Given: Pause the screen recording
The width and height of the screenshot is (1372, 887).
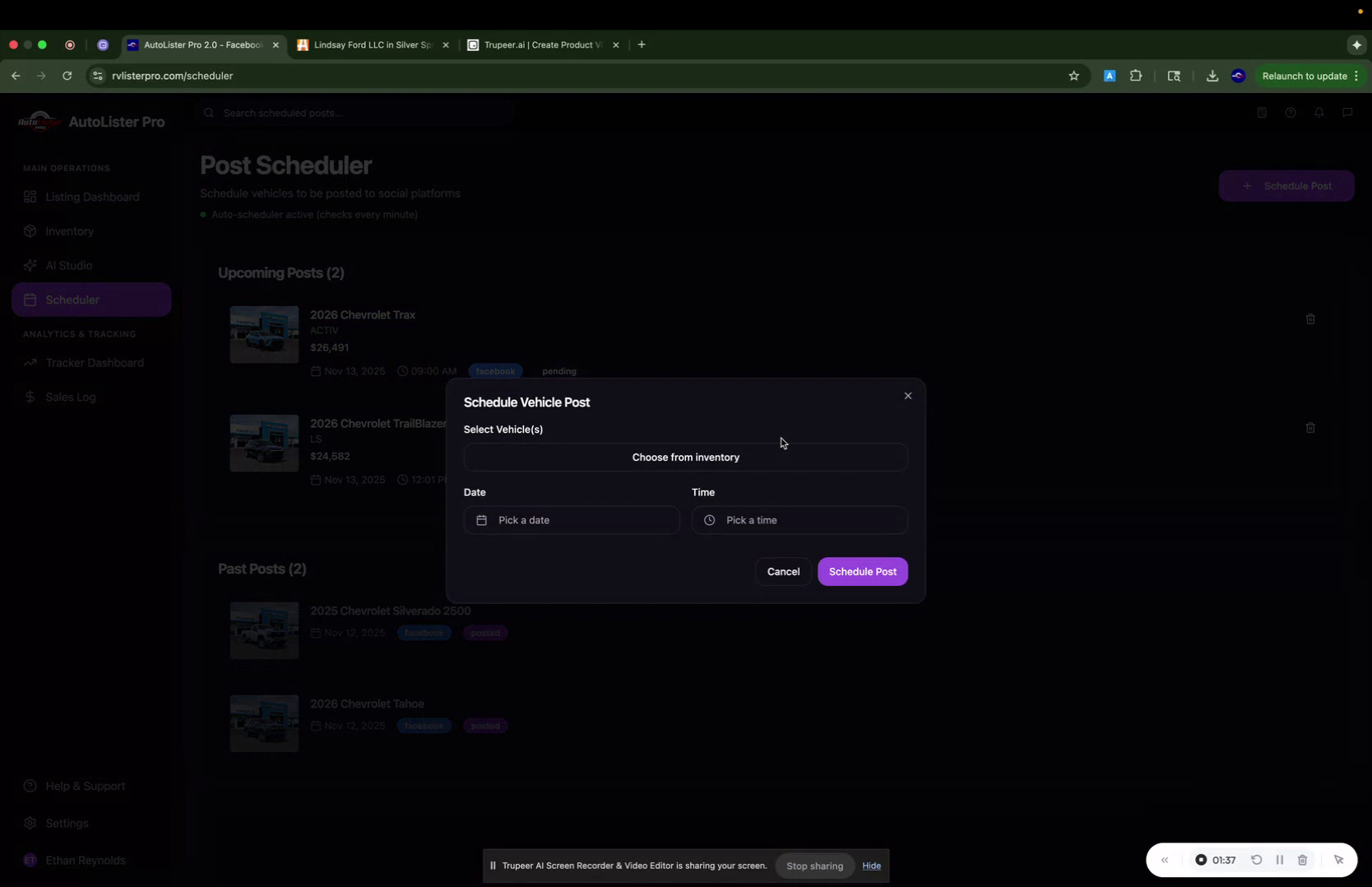Looking at the screenshot, I should 1280,859.
